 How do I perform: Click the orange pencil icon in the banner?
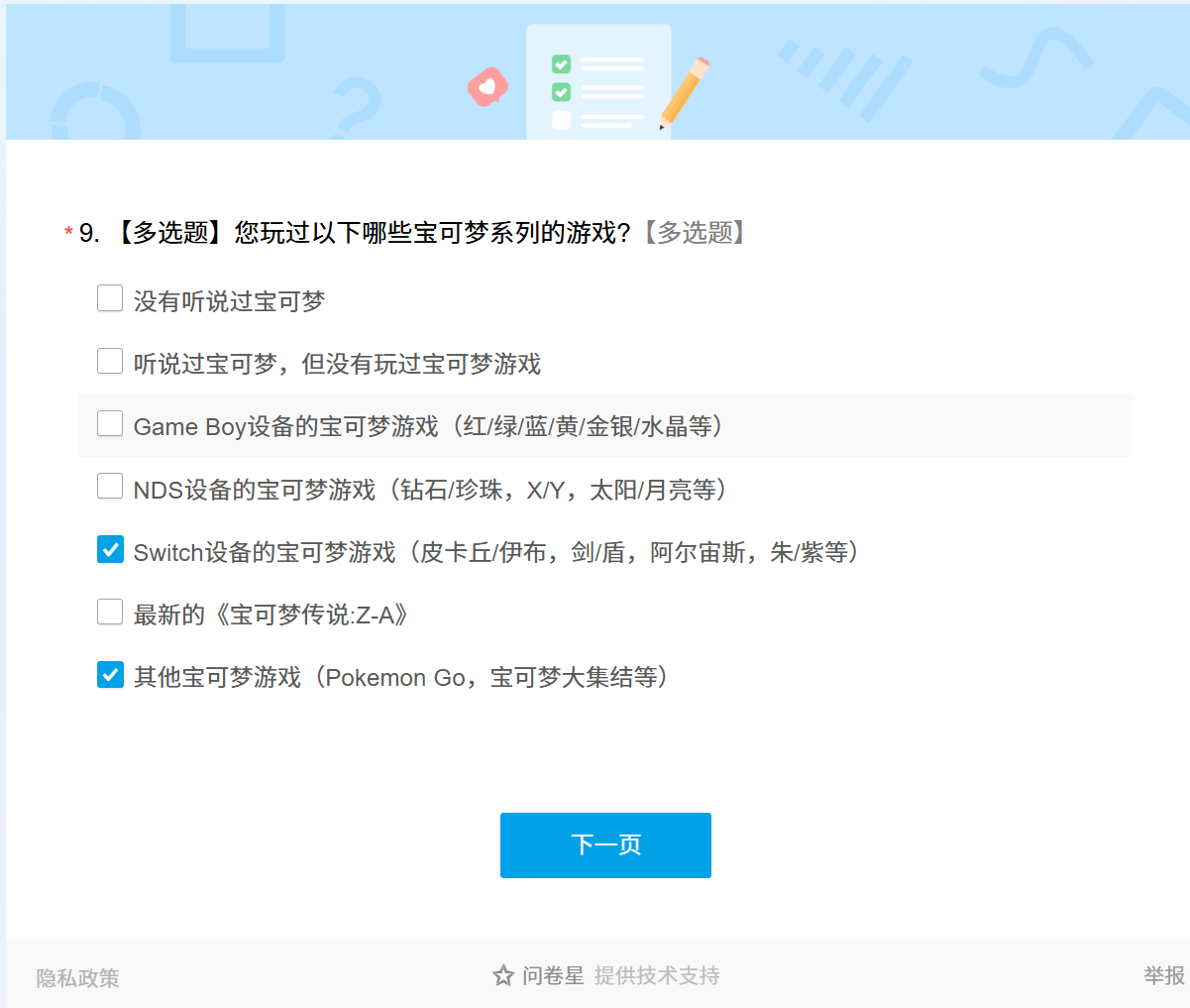tap(685, 92)
